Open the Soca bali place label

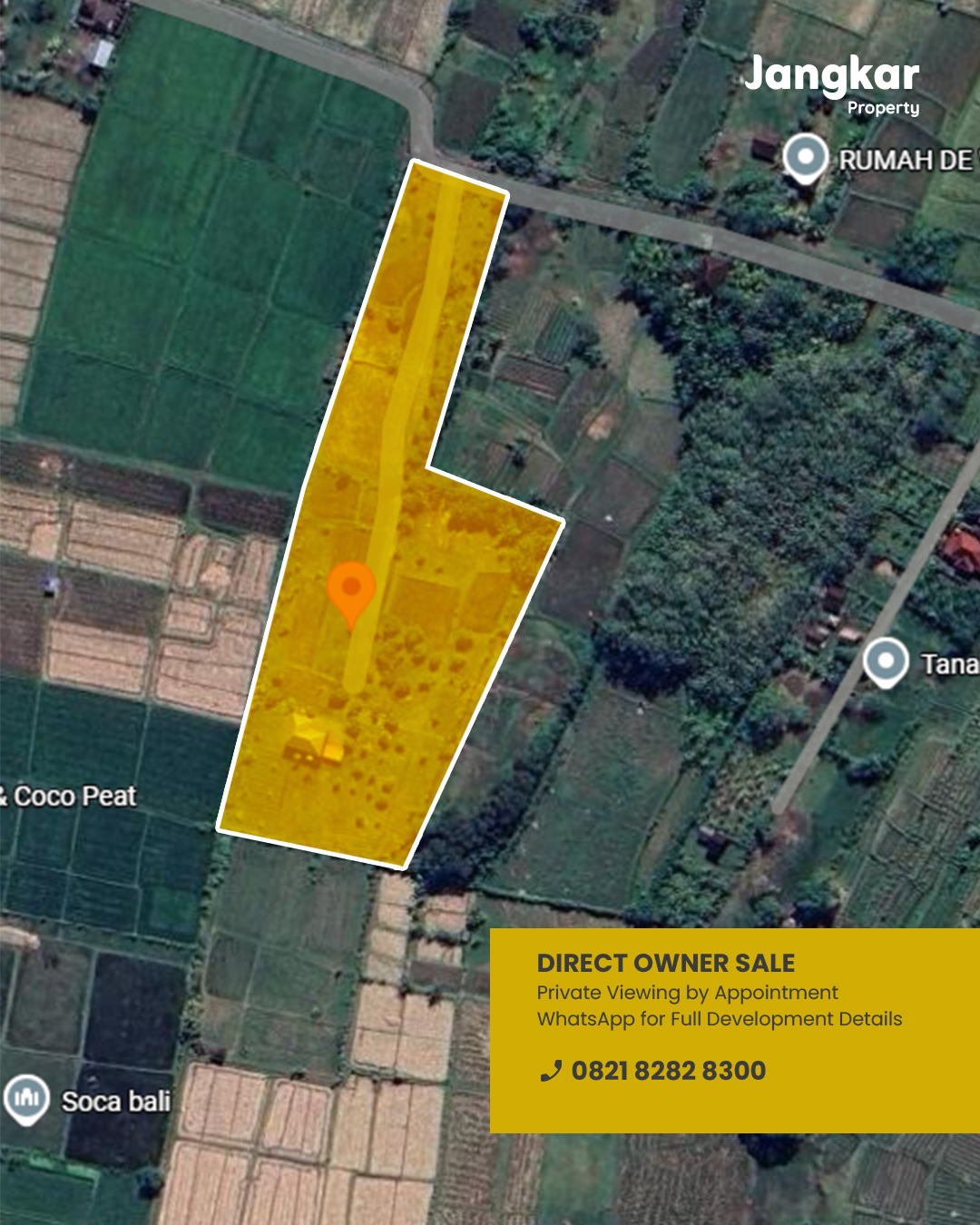[116, 1101]
